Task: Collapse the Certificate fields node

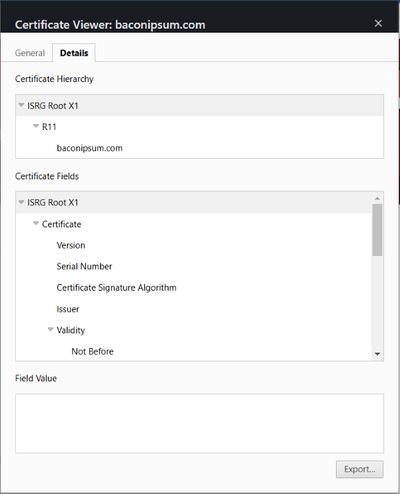Action: (x=36, y=223)
